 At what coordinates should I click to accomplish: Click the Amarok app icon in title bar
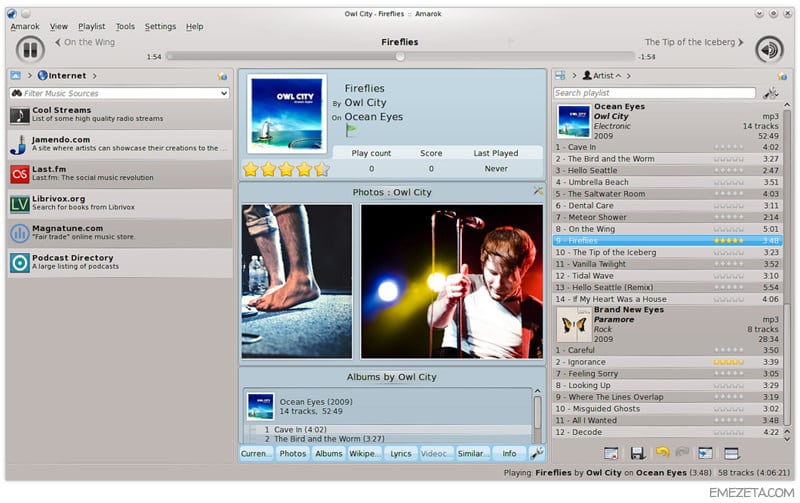click(11, 14)
